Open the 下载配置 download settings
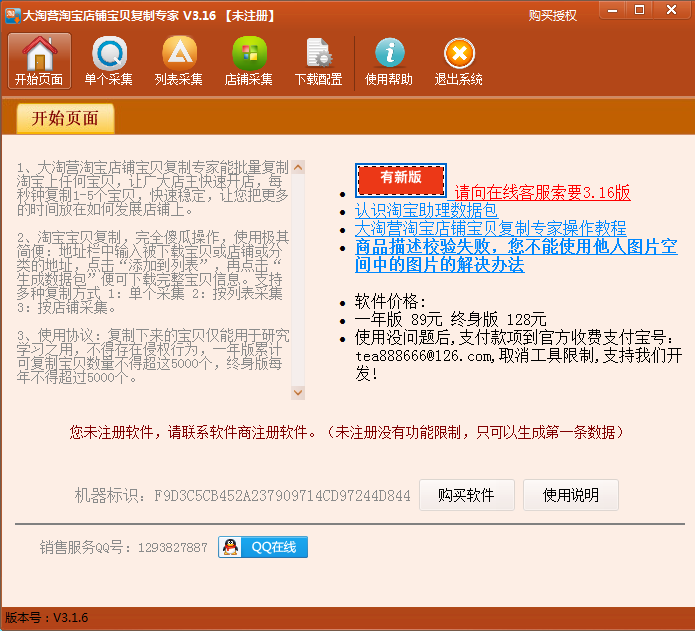695x631 pixels. point(318,61)
